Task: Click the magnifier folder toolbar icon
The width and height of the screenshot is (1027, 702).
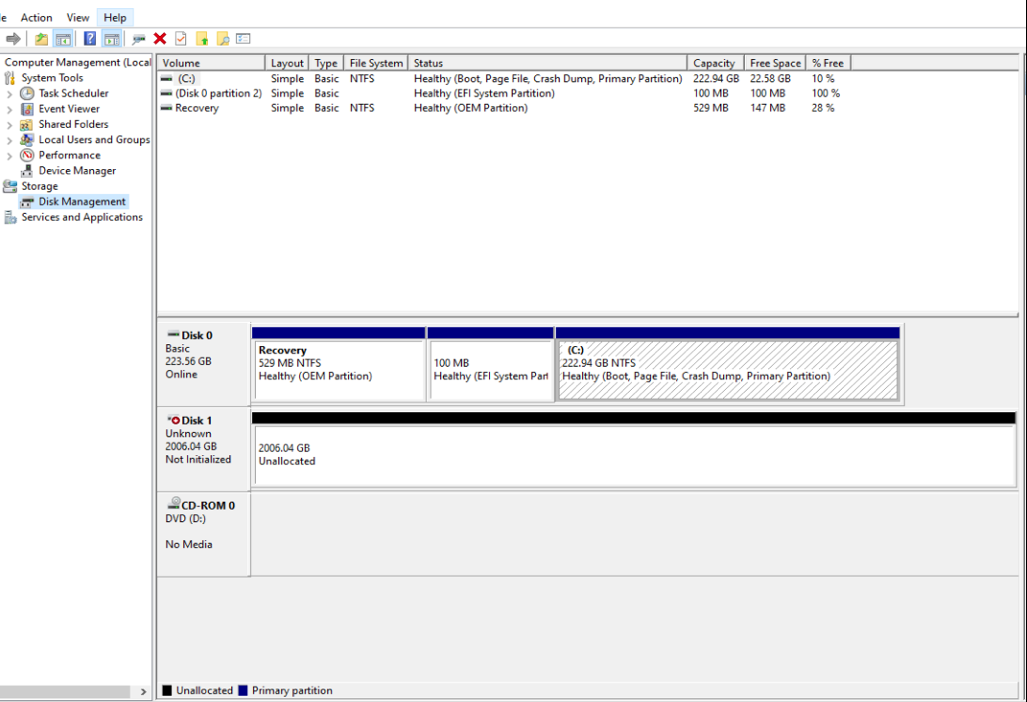Action: click(223, 39)
